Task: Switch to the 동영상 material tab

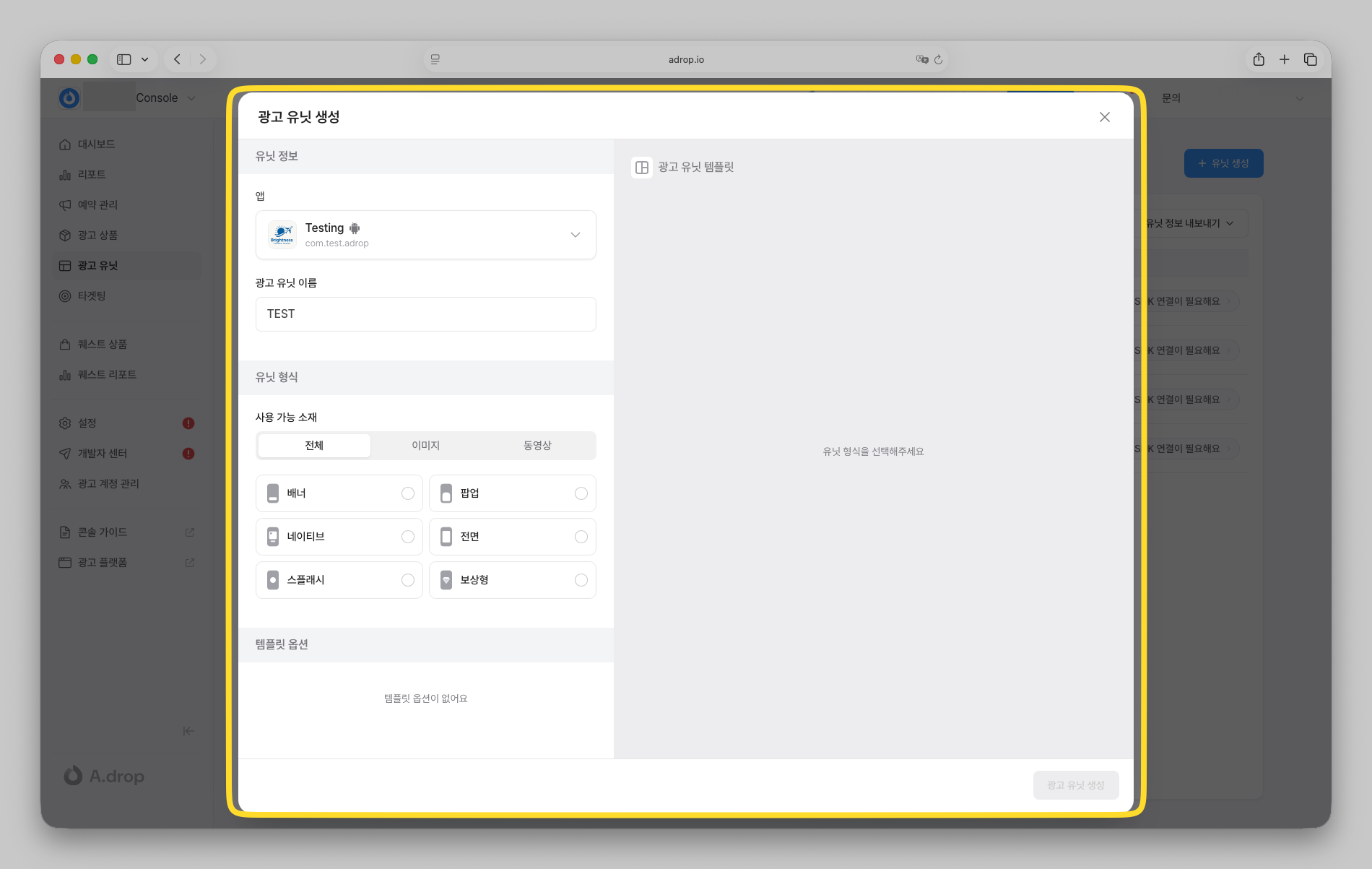Action: coord(537,446)
